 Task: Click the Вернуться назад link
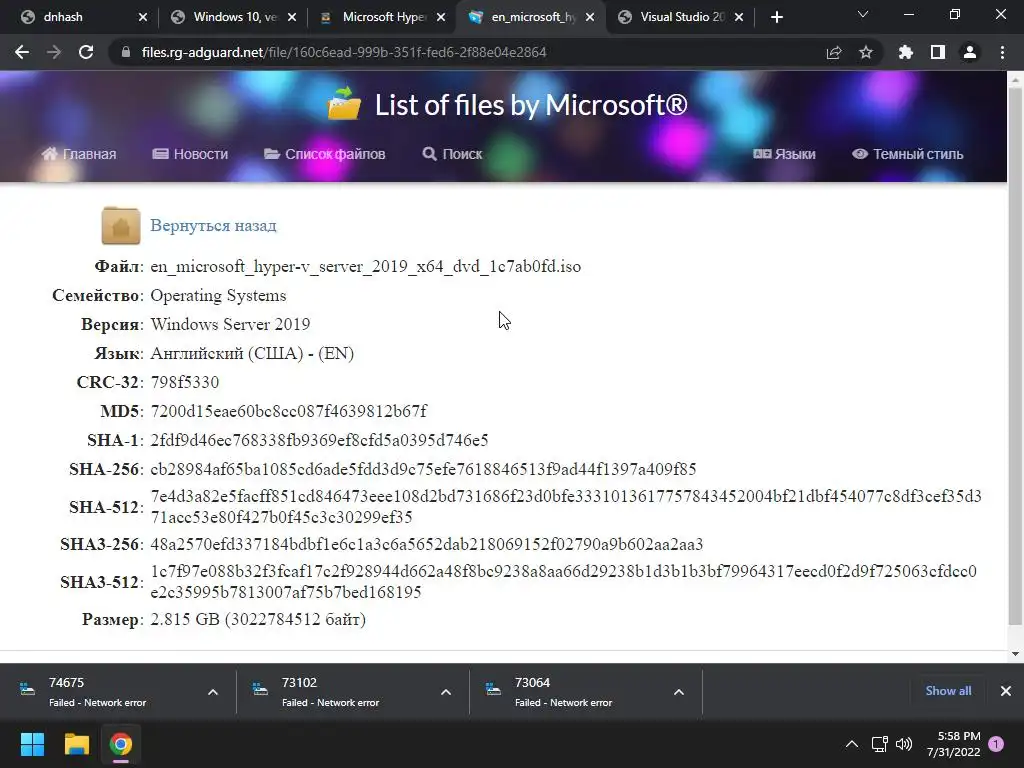[x=214, y=225]
